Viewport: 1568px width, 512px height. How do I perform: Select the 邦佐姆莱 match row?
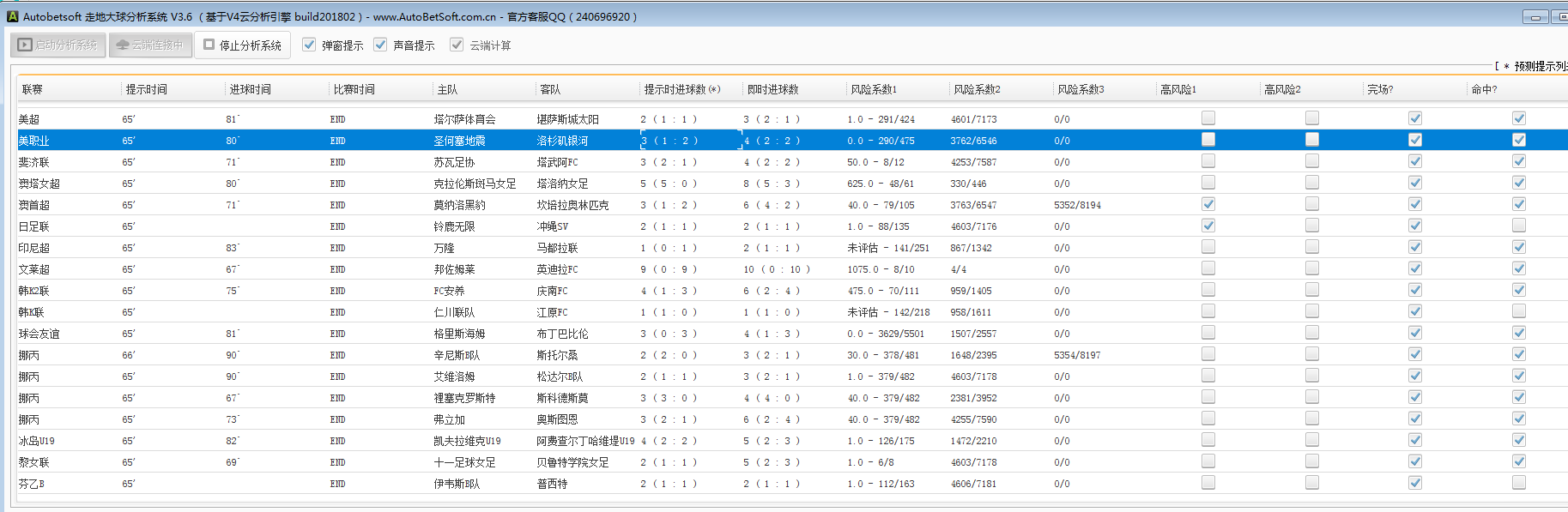tap(454, 269)
